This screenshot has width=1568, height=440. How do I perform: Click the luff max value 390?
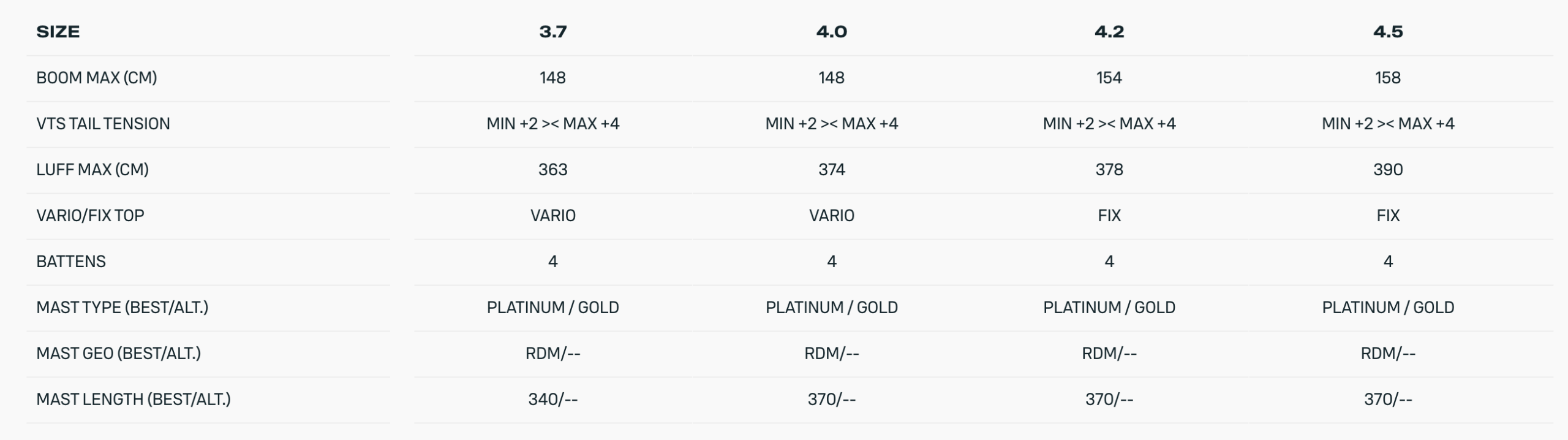pos(1387,170)
